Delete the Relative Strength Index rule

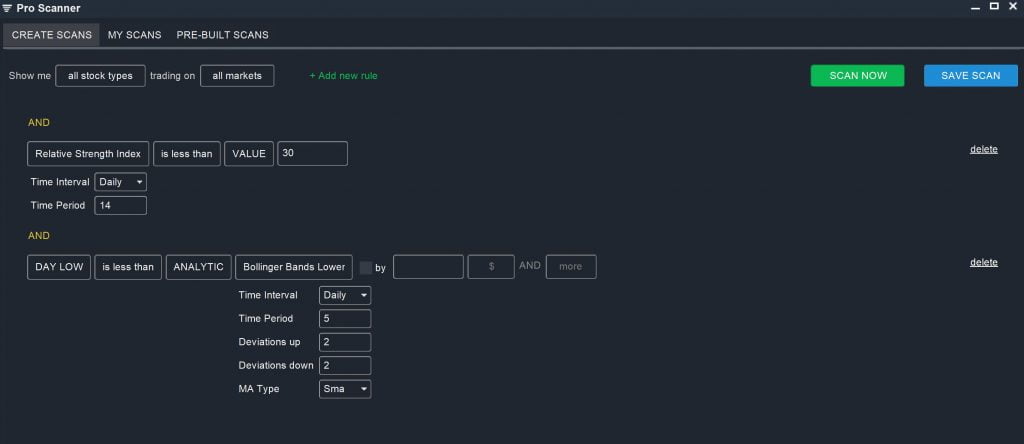click(983, 149)
